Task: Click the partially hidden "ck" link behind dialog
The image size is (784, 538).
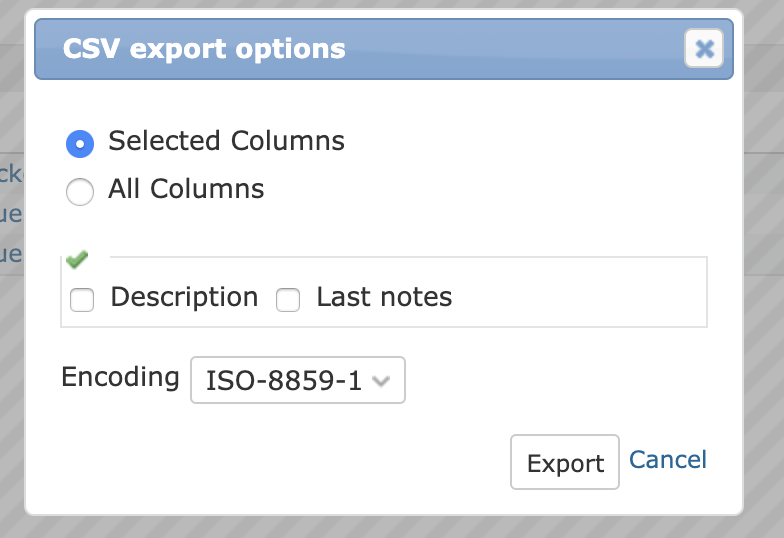Action: tap(11, 174)
